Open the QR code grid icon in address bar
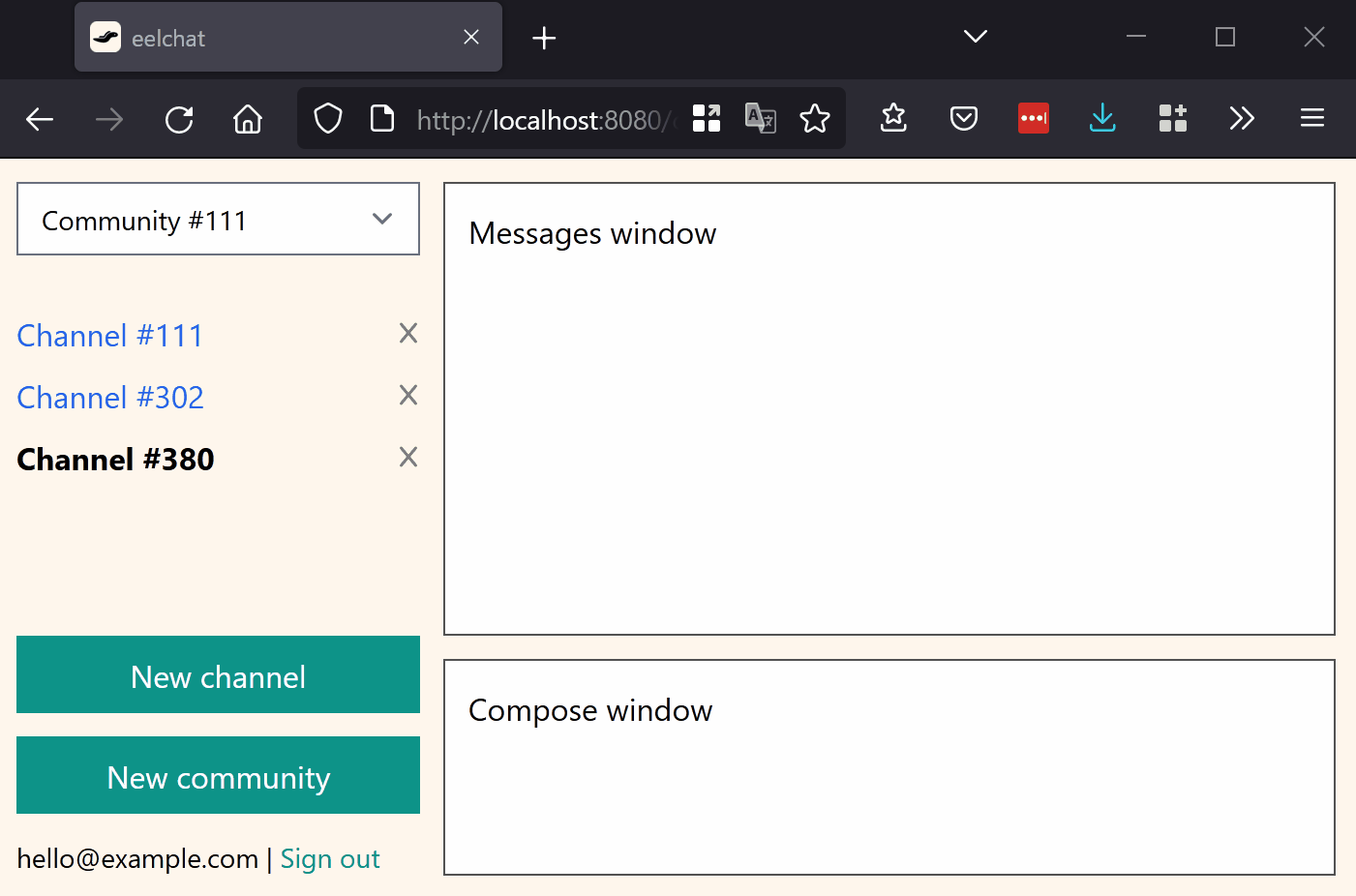This screenshot has width=1356, height=896. tap(707, 118)
